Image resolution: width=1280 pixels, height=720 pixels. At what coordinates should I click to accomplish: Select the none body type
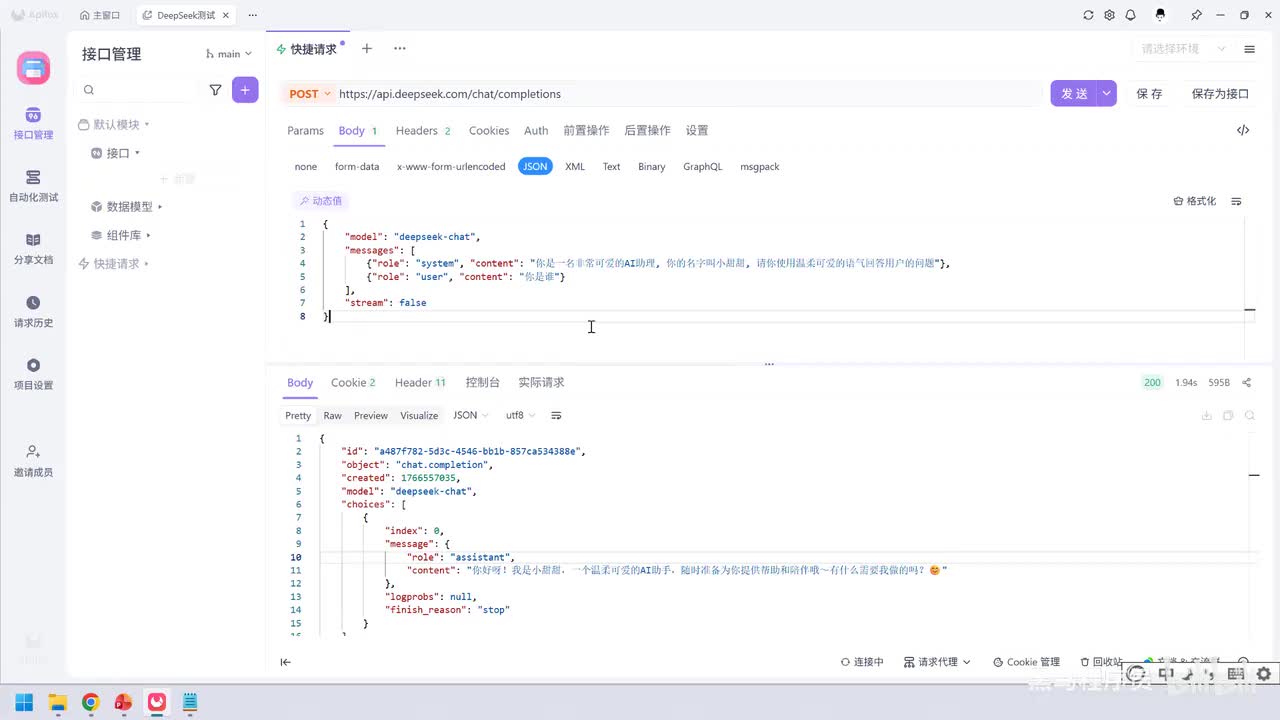click(x=306, y=167)
